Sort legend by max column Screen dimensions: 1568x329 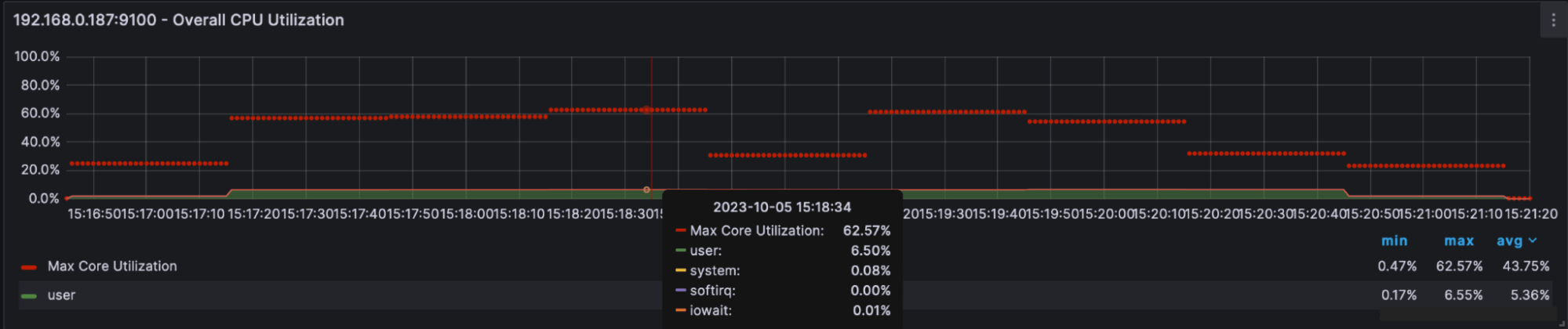(x=1459, y=241)
